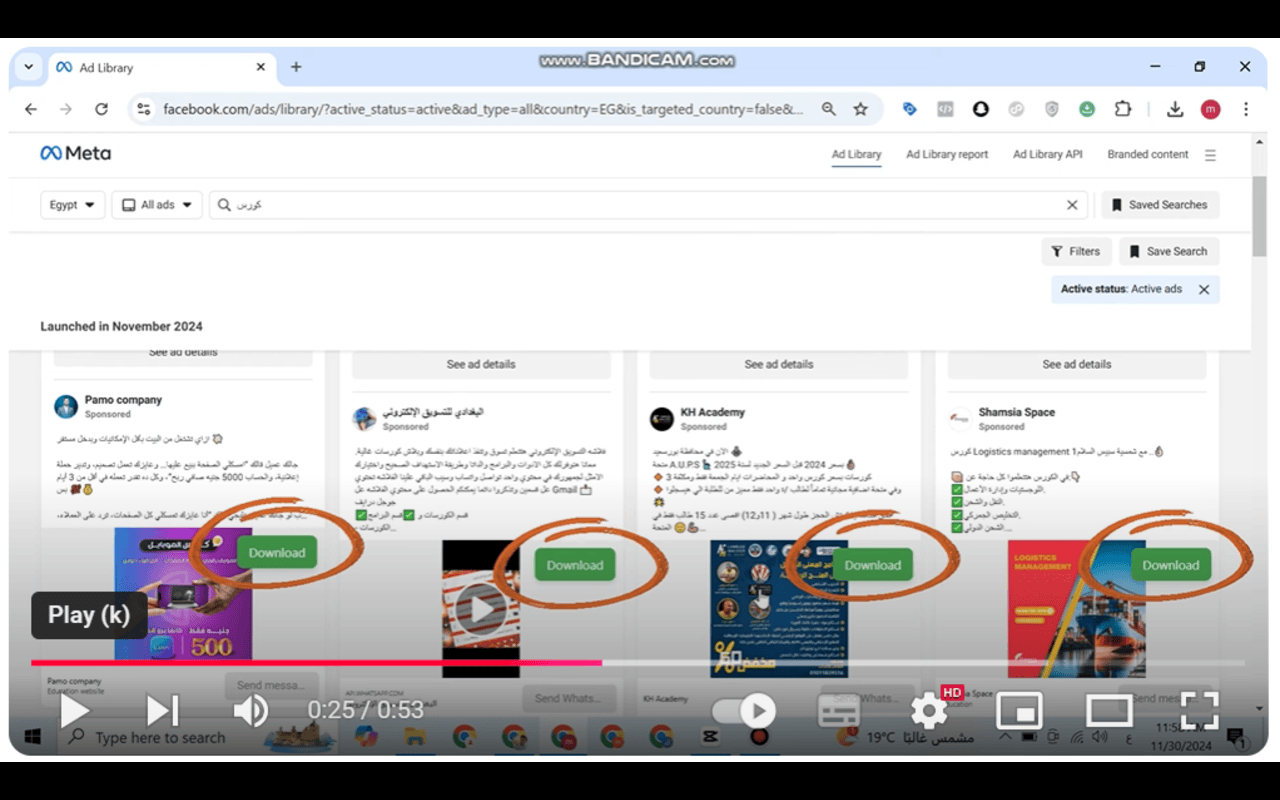The height and width of the screenshot is (800, 1280).
Task: Enable subtitles with the CC icon
Action: click(x=838, y=710)
